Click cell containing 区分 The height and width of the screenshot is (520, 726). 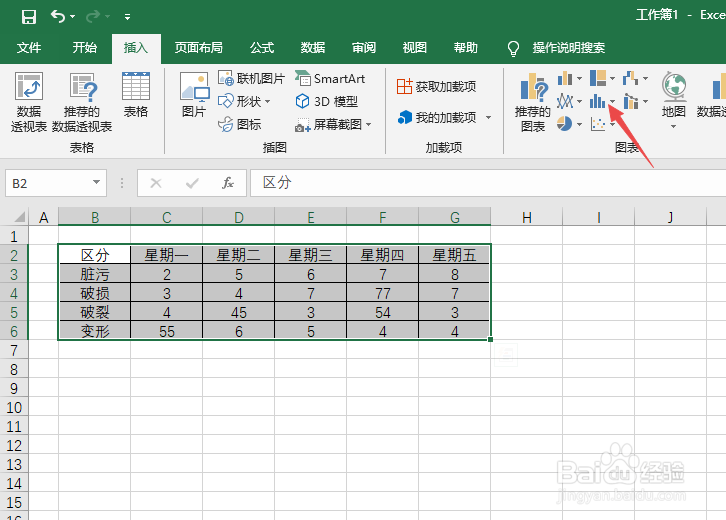(94, 255)
